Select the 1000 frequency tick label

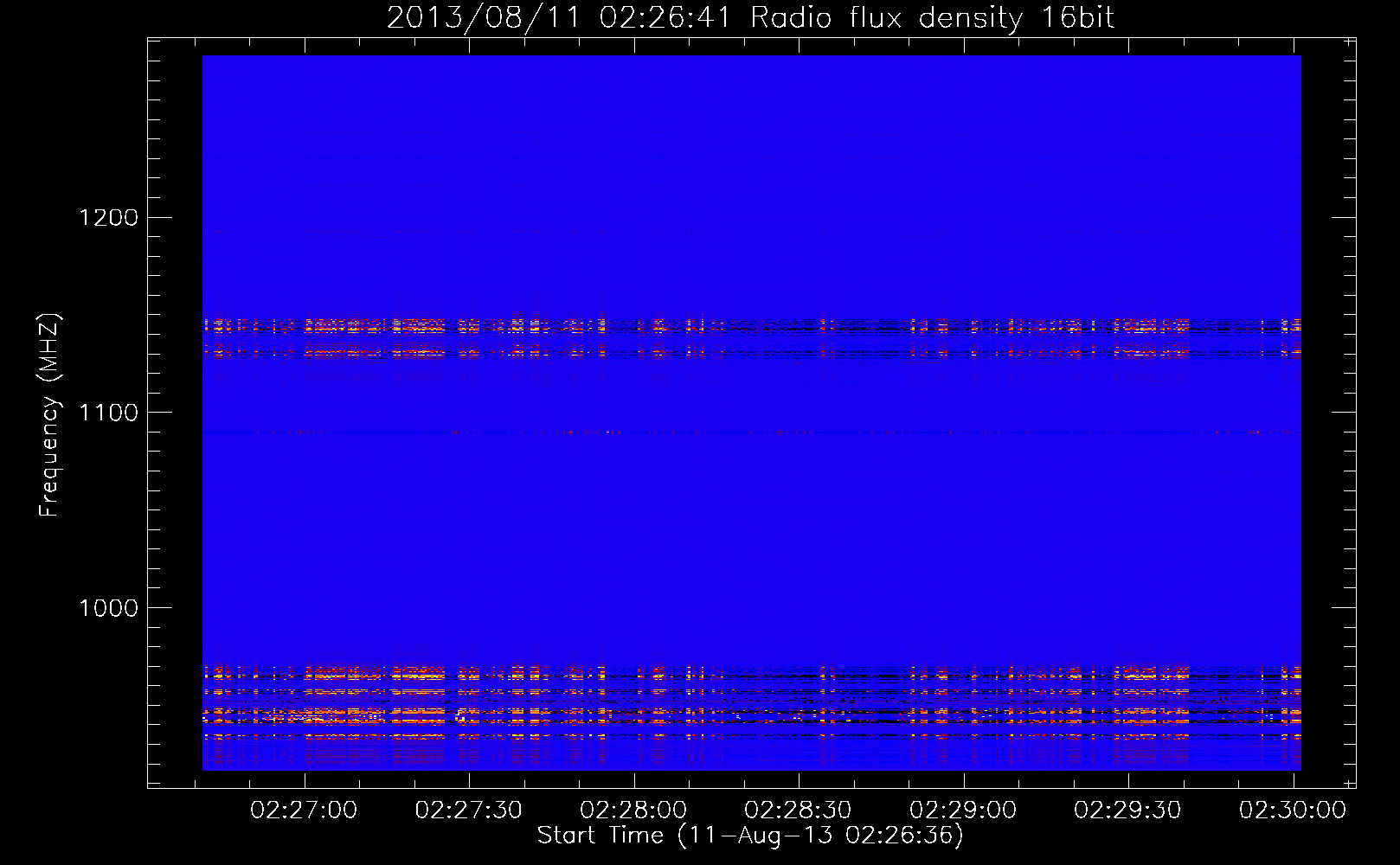click(109, 608)
